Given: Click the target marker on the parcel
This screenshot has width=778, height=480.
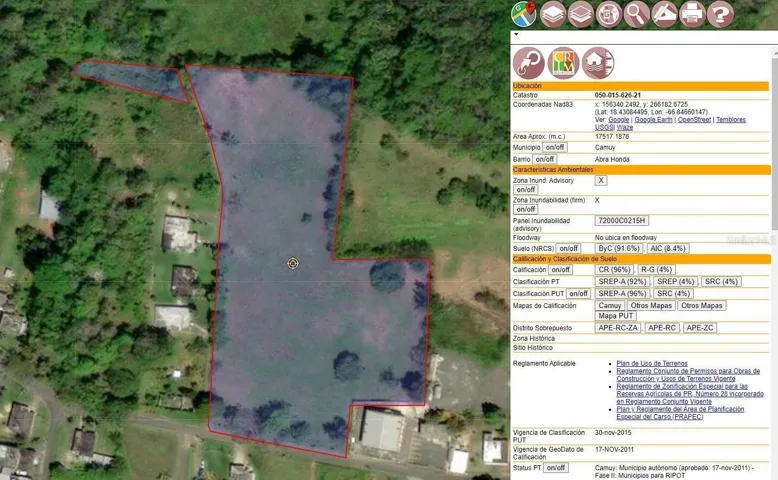Looking at the screenshot, I should tap(293, 263).
